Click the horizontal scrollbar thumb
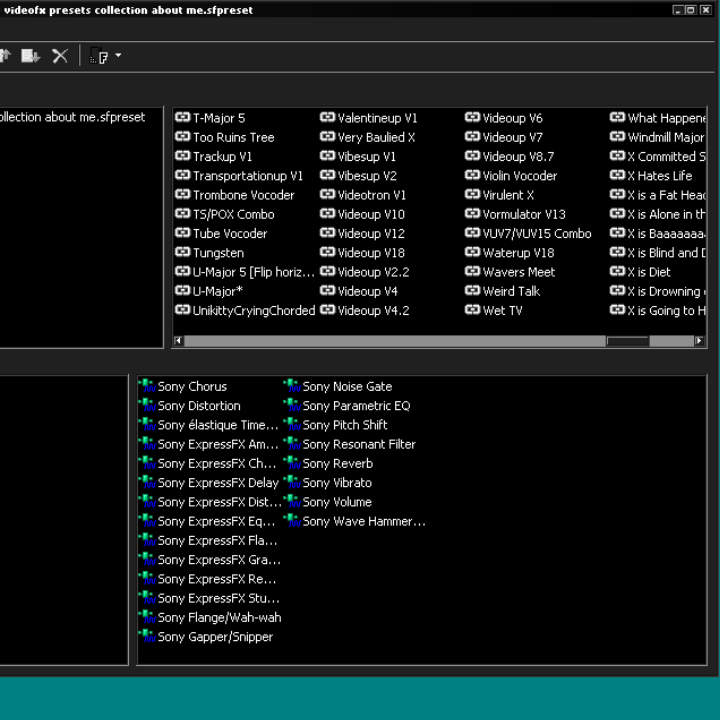This screenshot has height=720, width=720. [628, 341]
